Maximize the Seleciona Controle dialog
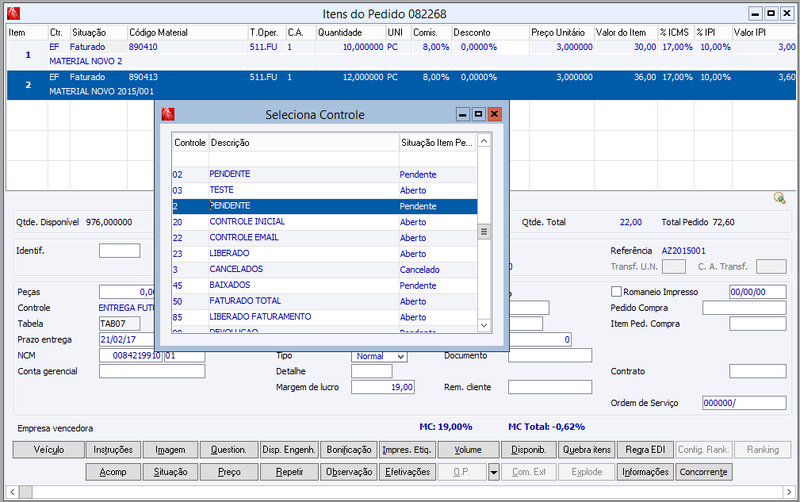 coord(478,114)
